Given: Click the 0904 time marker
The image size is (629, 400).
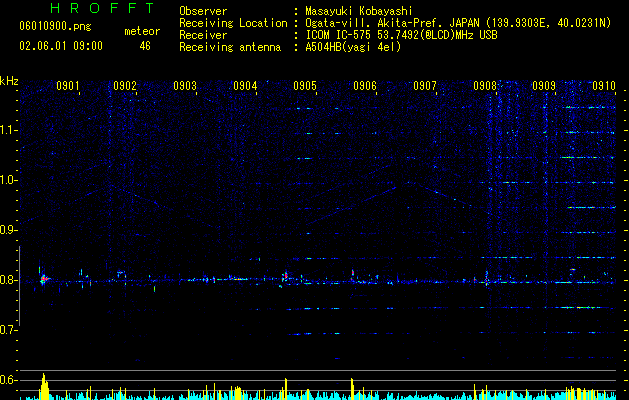Looking at the screenshot, I should coord(245,86).
